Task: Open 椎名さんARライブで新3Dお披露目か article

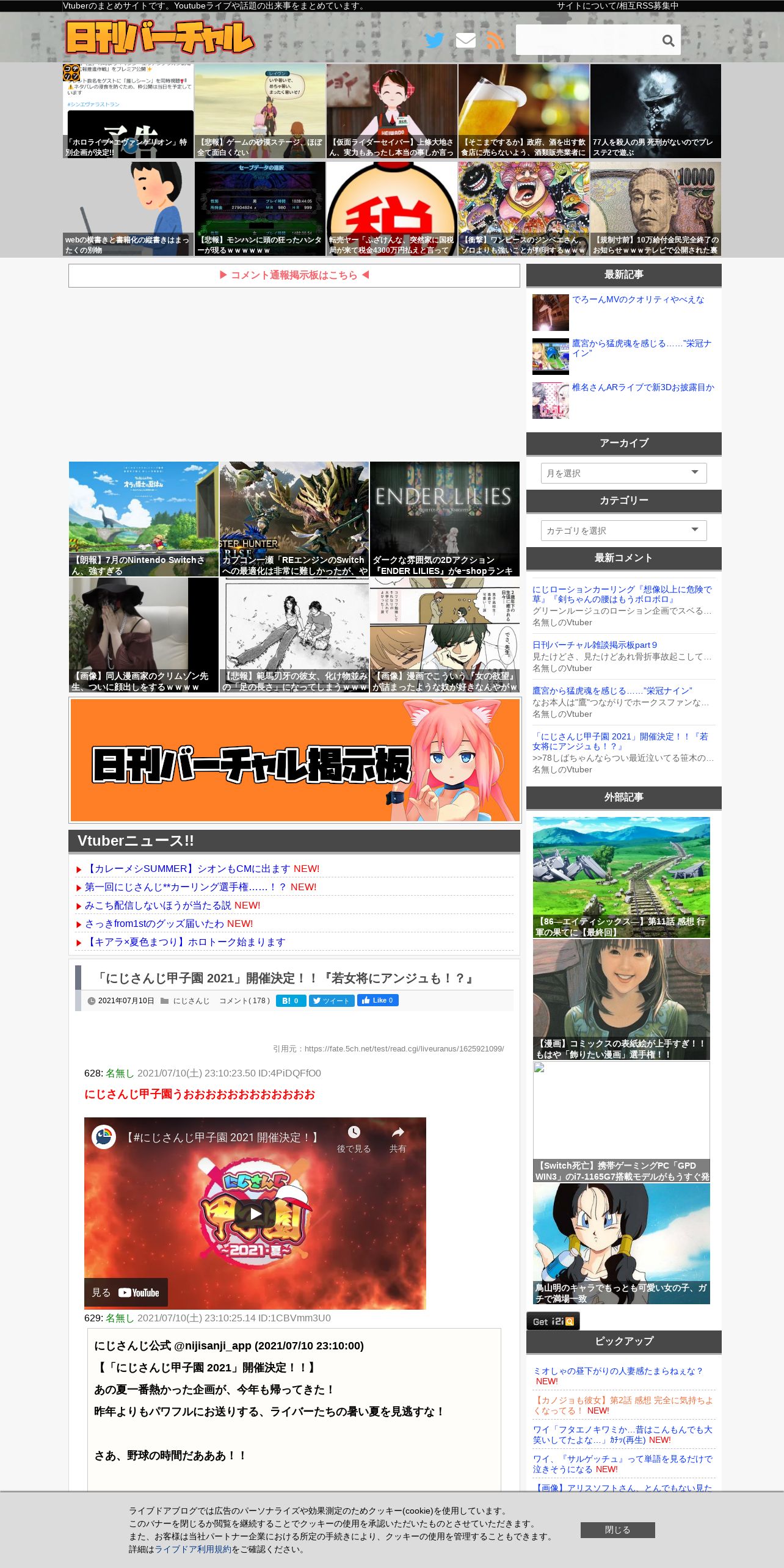Action: [x=643, y=388]
